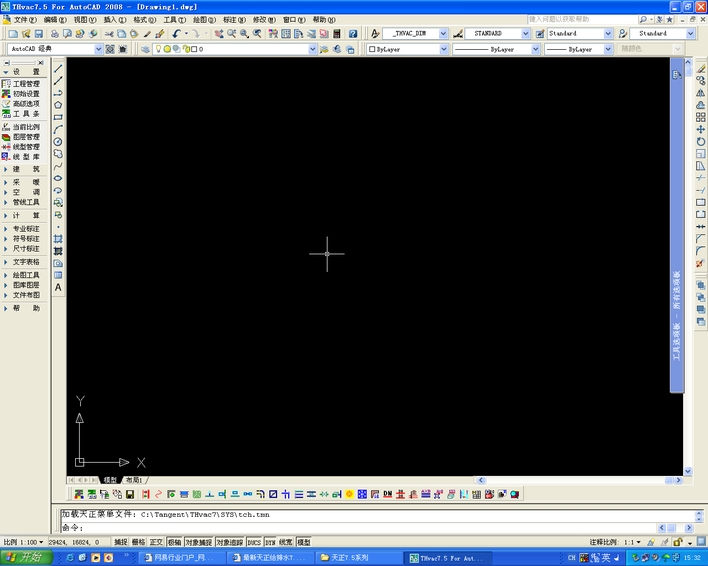This screenshot has height=566, width=708.
Task: Select the Erase tool in modify toolbar
Action: 700,69
